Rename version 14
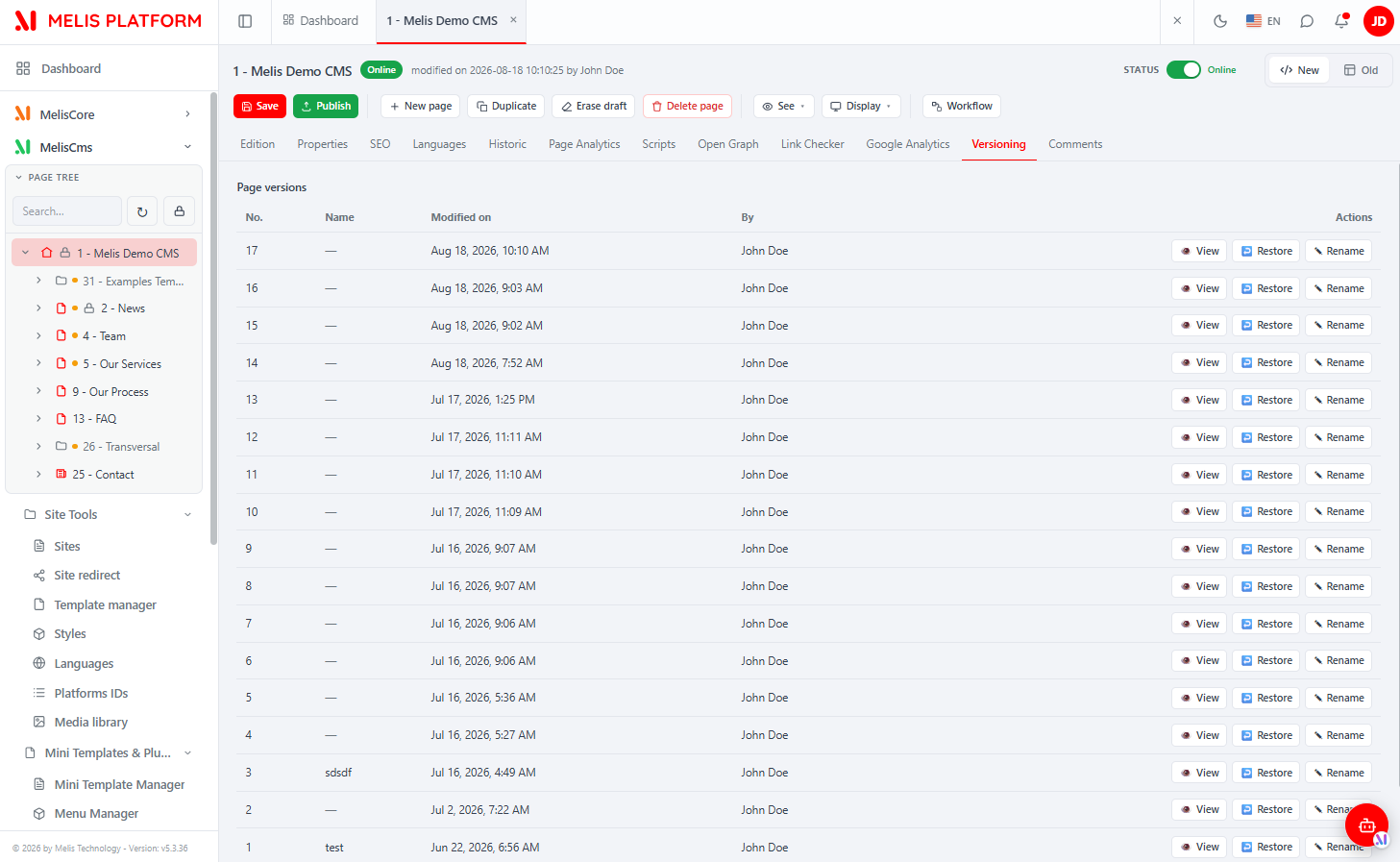Image resolution: width=1400 pixels, height=862 pixels. coord(1339,362)
